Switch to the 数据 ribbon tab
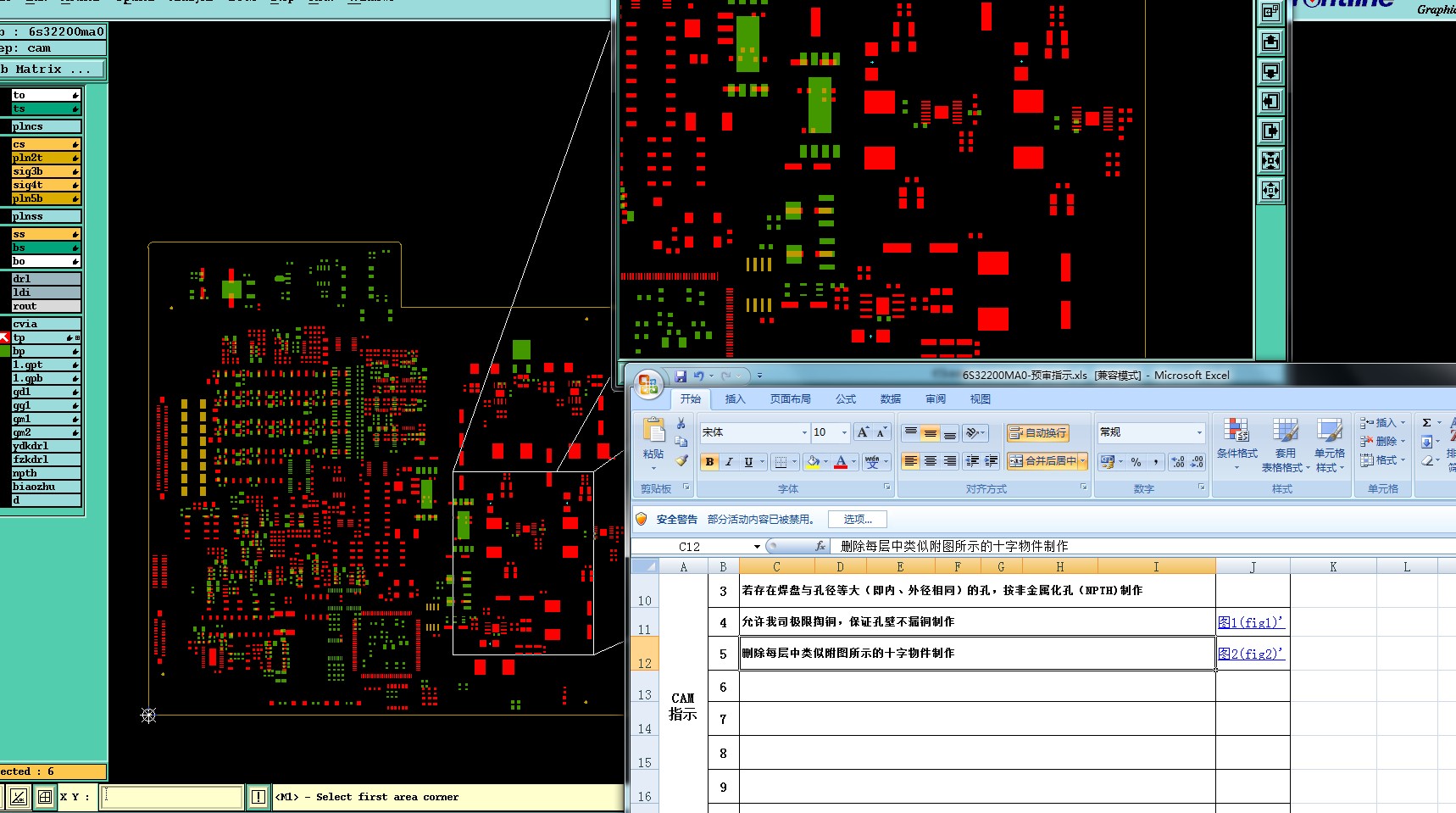1456x813 pixels. (890, 399)
